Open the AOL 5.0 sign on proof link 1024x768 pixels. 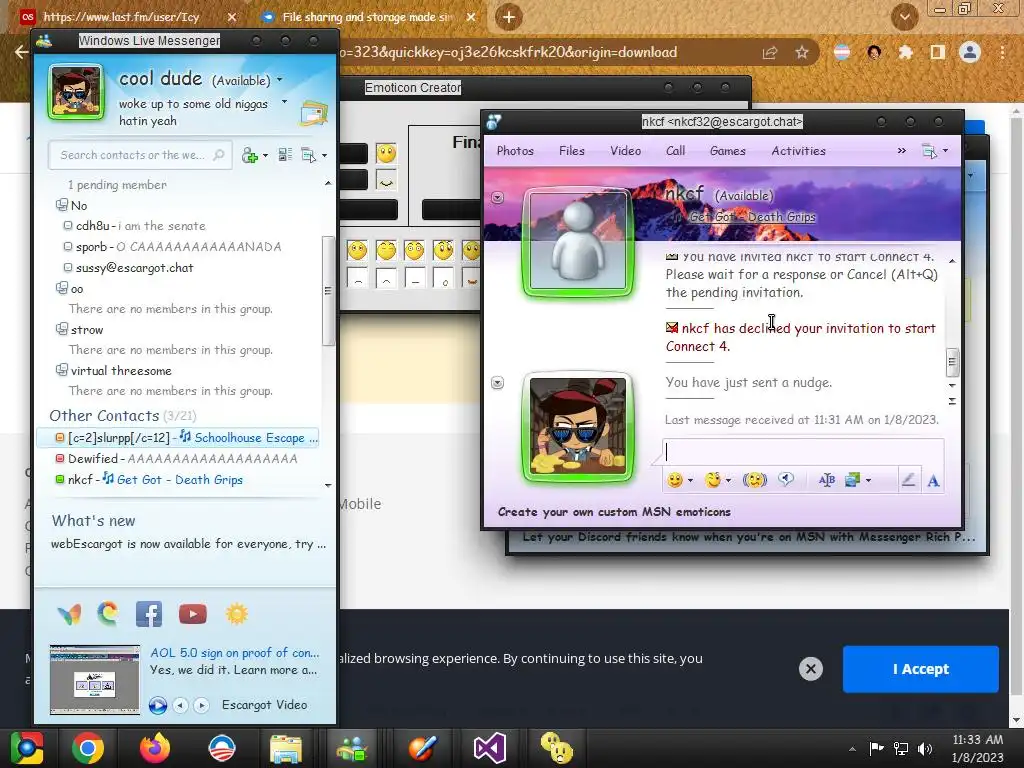(x=234, y=652)
